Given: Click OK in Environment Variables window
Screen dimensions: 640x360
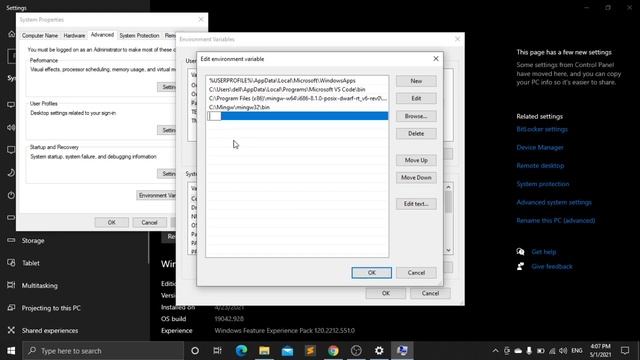Looking at the screenshot, I should (x=386, y=293).
